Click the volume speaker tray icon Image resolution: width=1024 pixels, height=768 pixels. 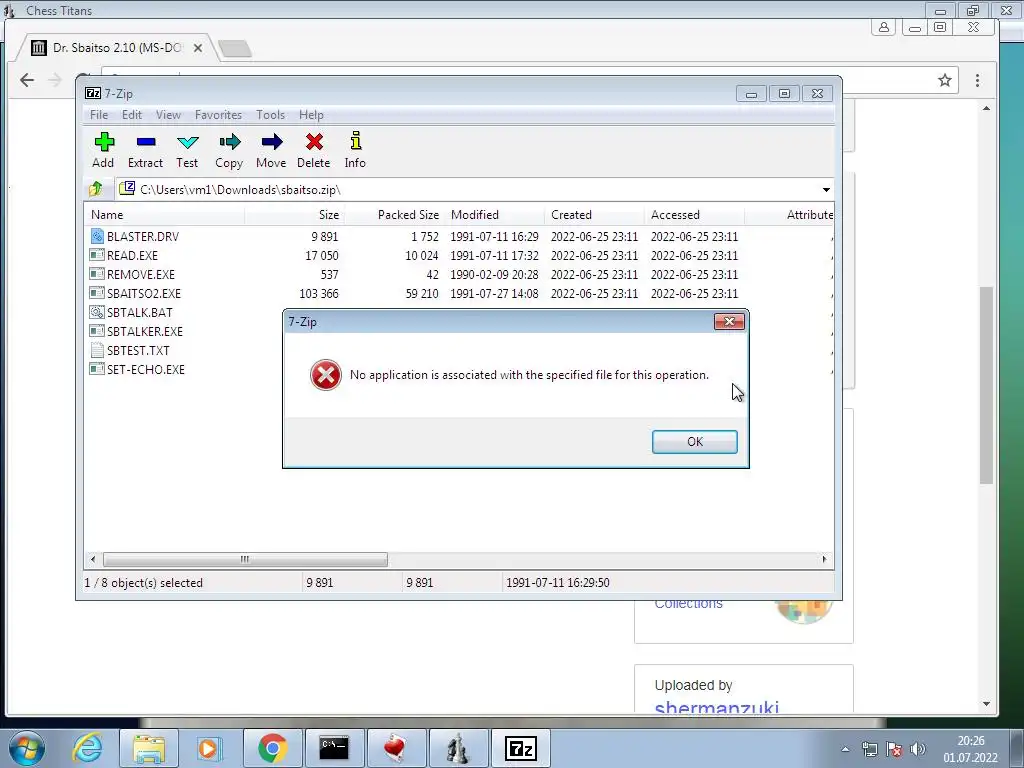click(x=918, y=749)
